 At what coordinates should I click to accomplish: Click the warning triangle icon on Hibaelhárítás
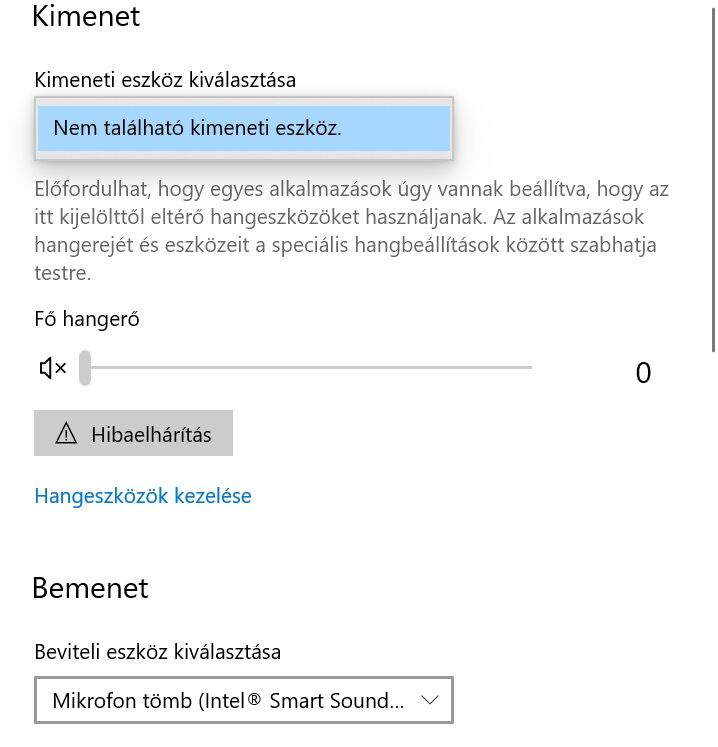(x=66, y=433)
